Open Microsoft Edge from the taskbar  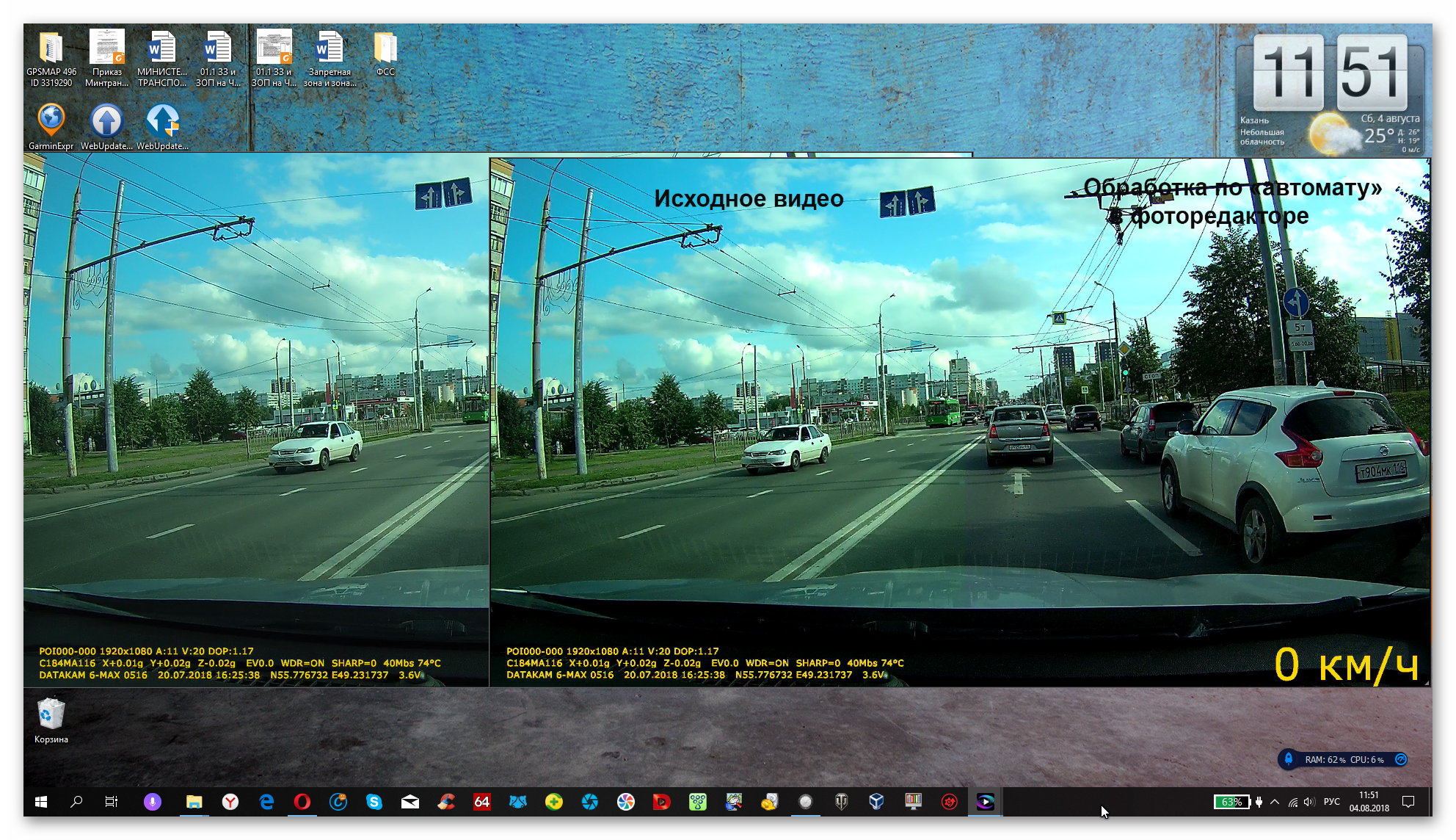pyautogui.click(x=266, y=802)
